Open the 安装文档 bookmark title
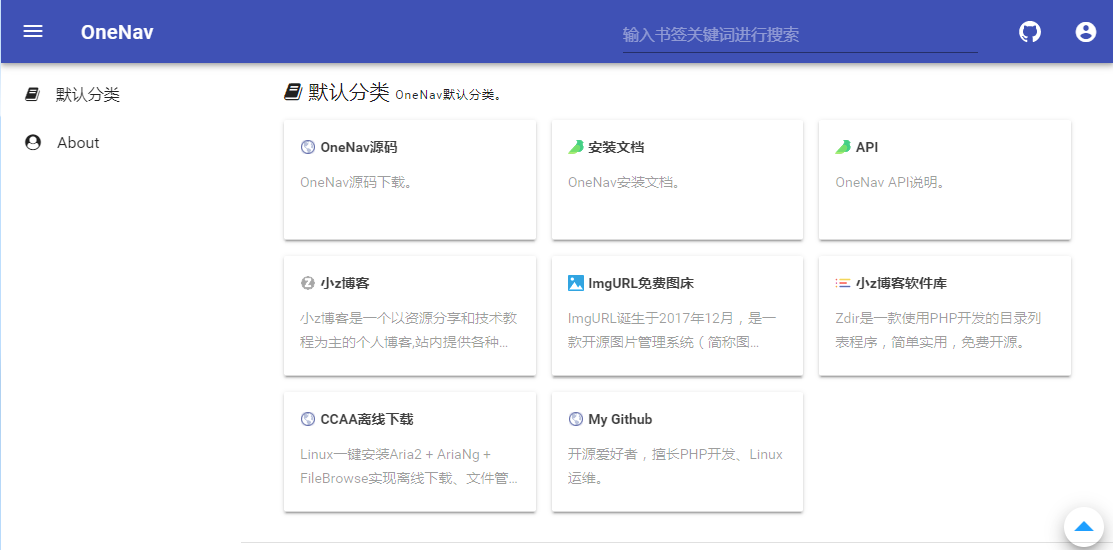 point(616,147)
